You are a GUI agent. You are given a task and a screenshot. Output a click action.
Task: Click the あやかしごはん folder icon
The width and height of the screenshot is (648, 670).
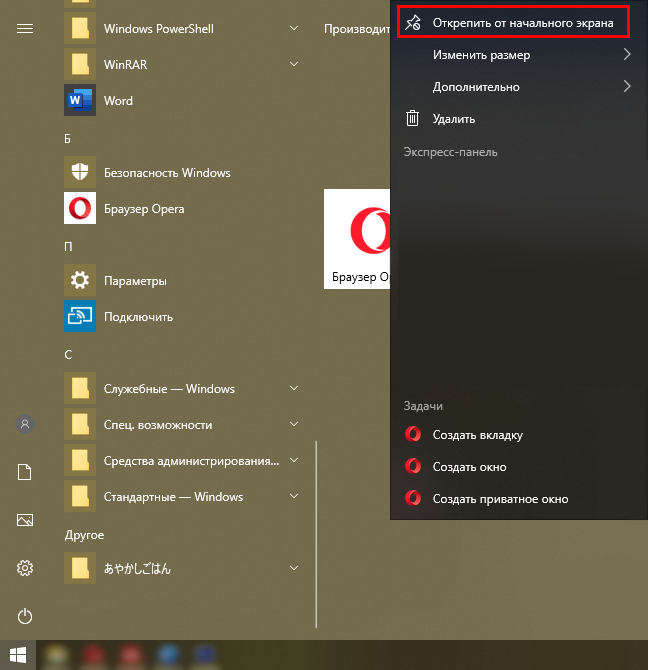point(80,568)
